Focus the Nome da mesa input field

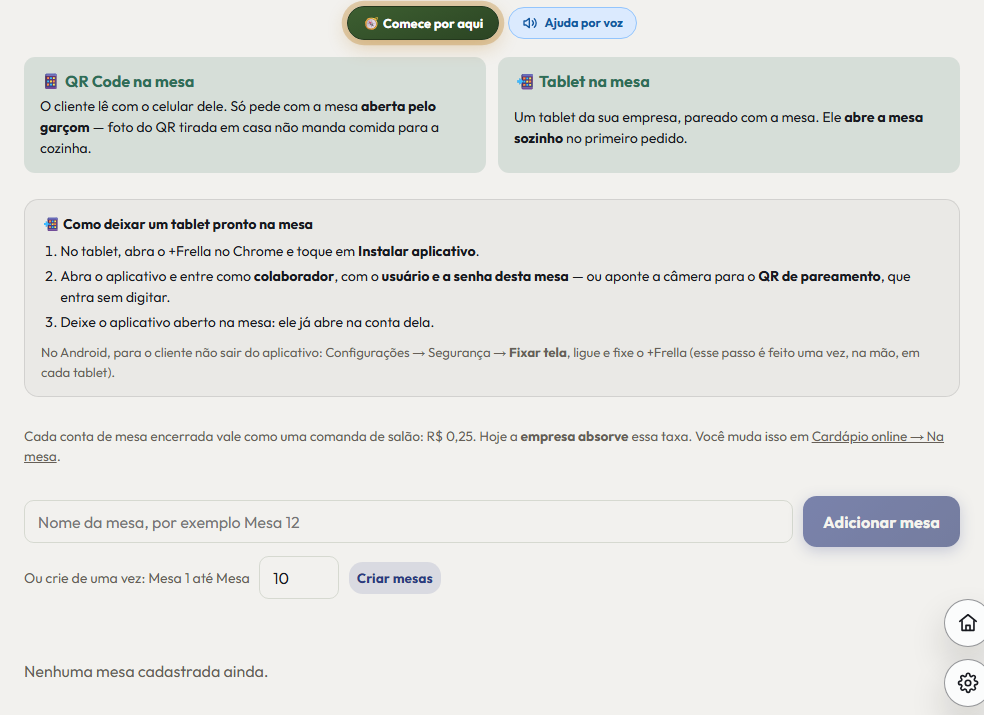tap(408, 522)
